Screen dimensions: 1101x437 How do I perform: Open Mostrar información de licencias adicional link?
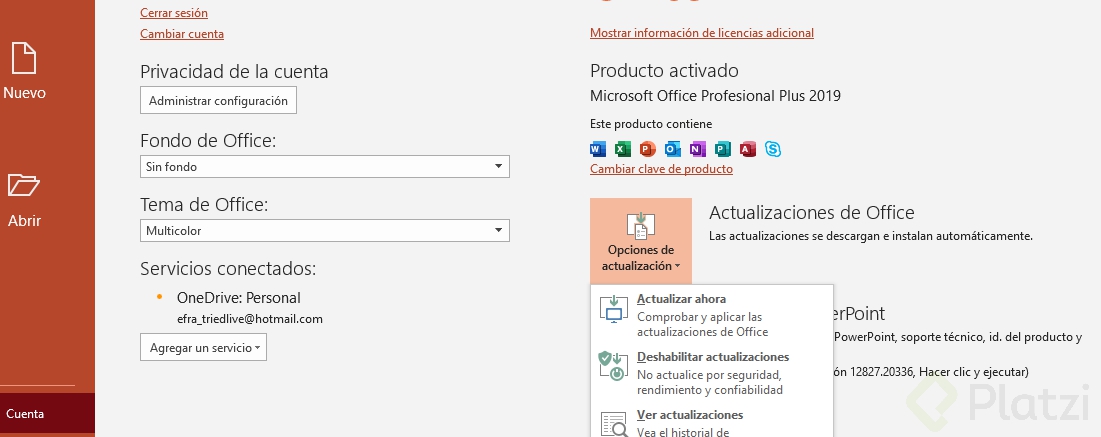pyautogui.click(x=702, y=33)
